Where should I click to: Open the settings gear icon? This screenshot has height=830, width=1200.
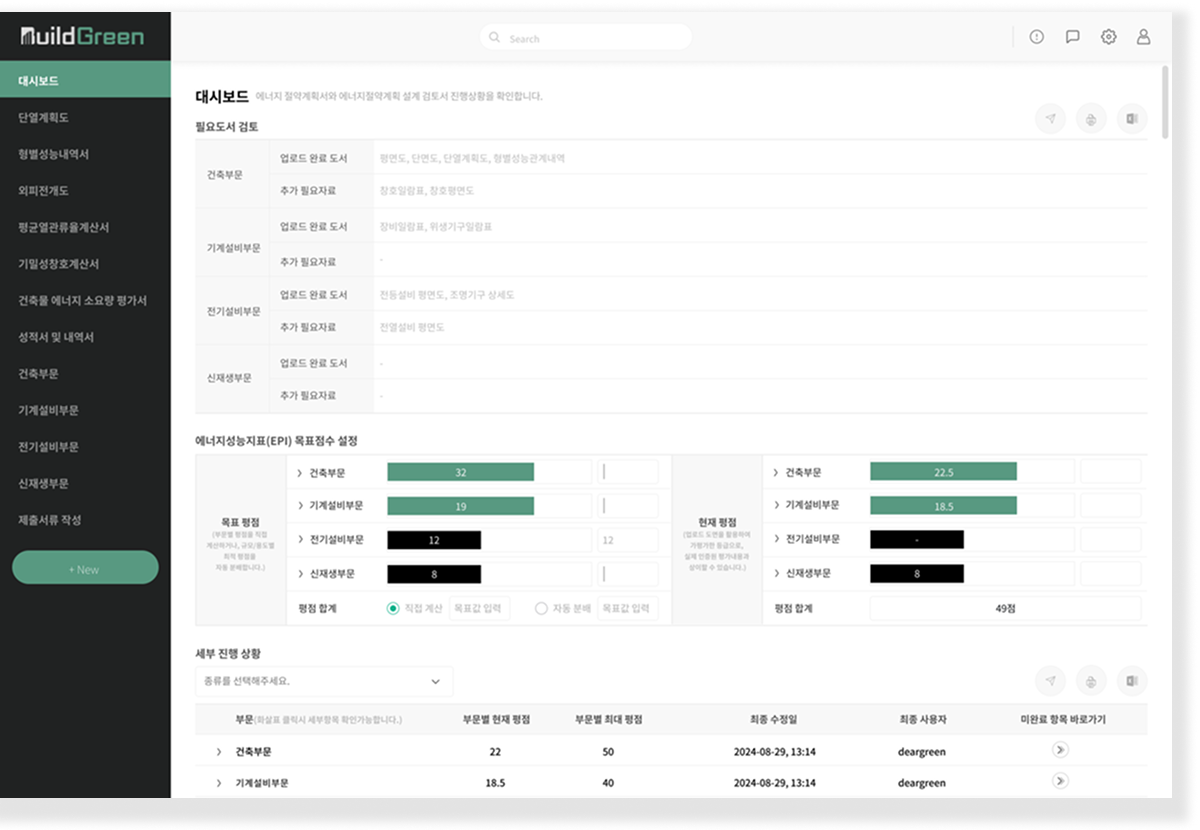tap(1107, 37)
